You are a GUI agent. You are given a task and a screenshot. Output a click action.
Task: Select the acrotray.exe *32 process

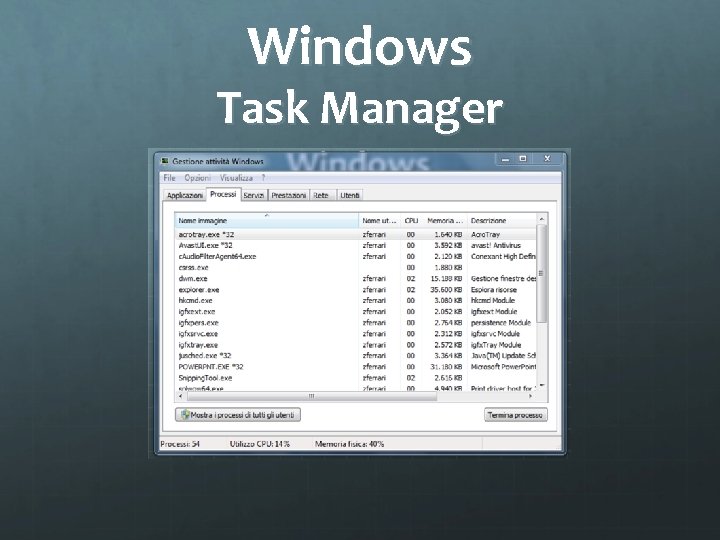[x=355, y=234]
